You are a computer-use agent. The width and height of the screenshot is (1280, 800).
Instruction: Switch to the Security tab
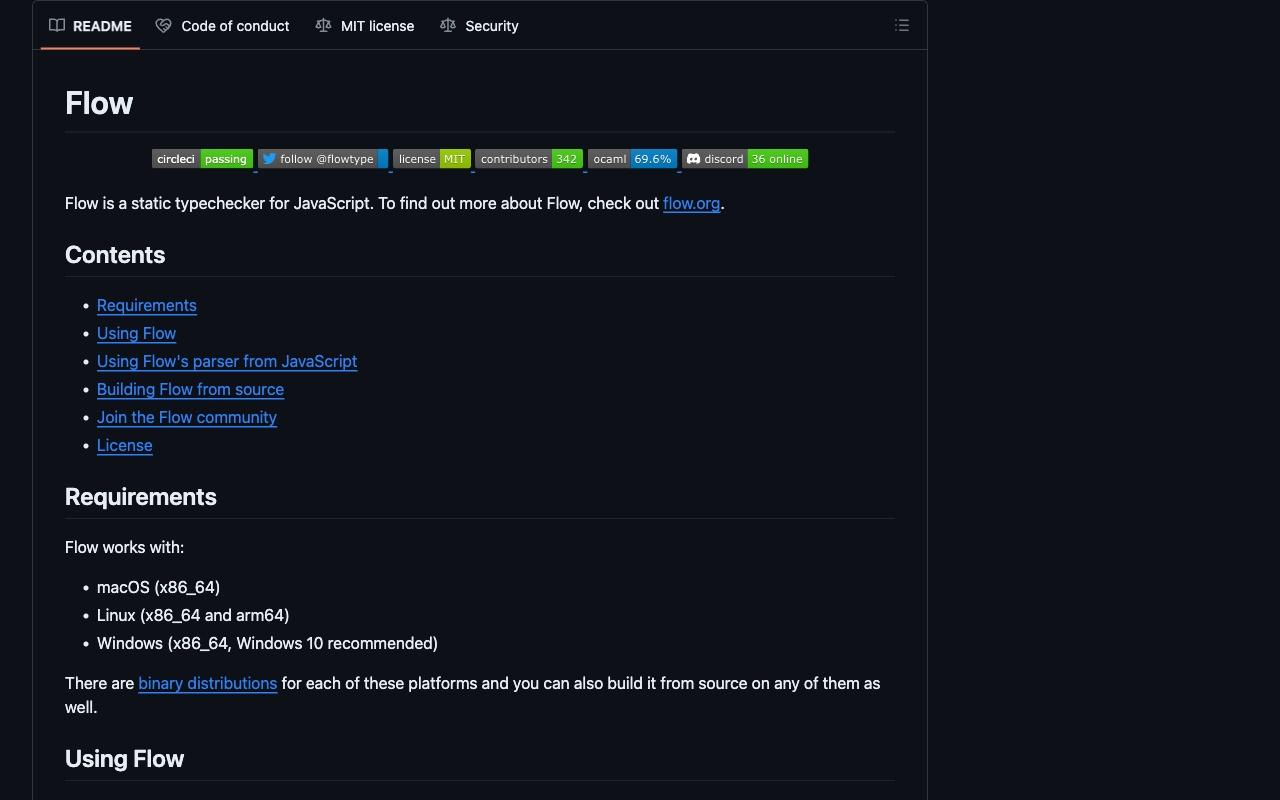(x=479, y=26)
